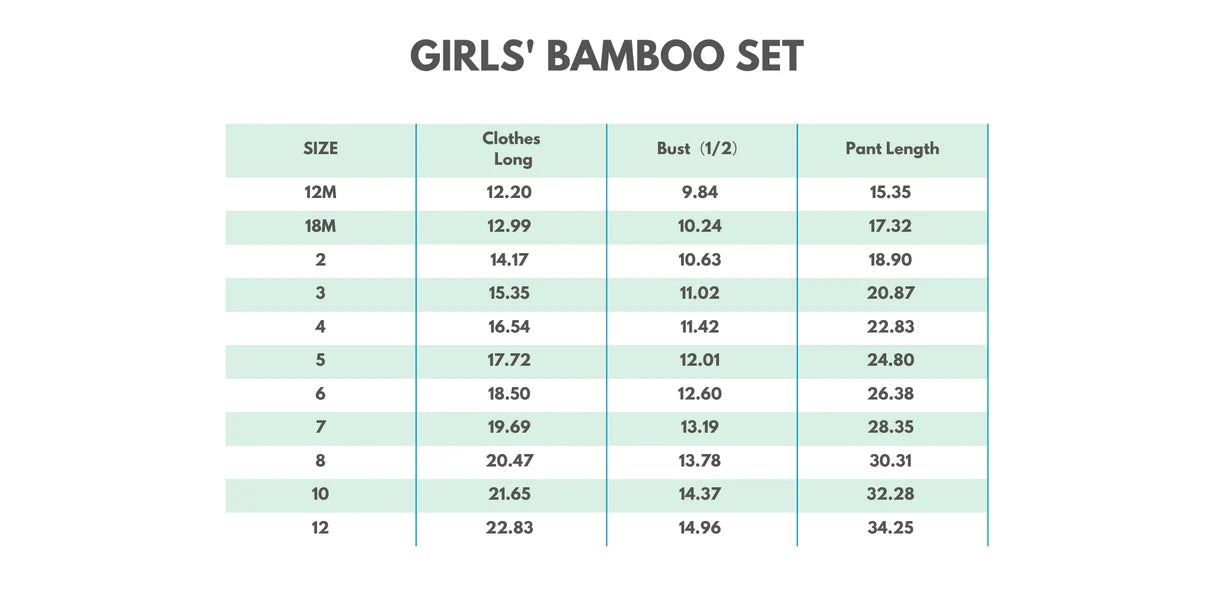Click the 12.60 bust value
This screenshot has height=607, width=1214.
coord(700,394)
